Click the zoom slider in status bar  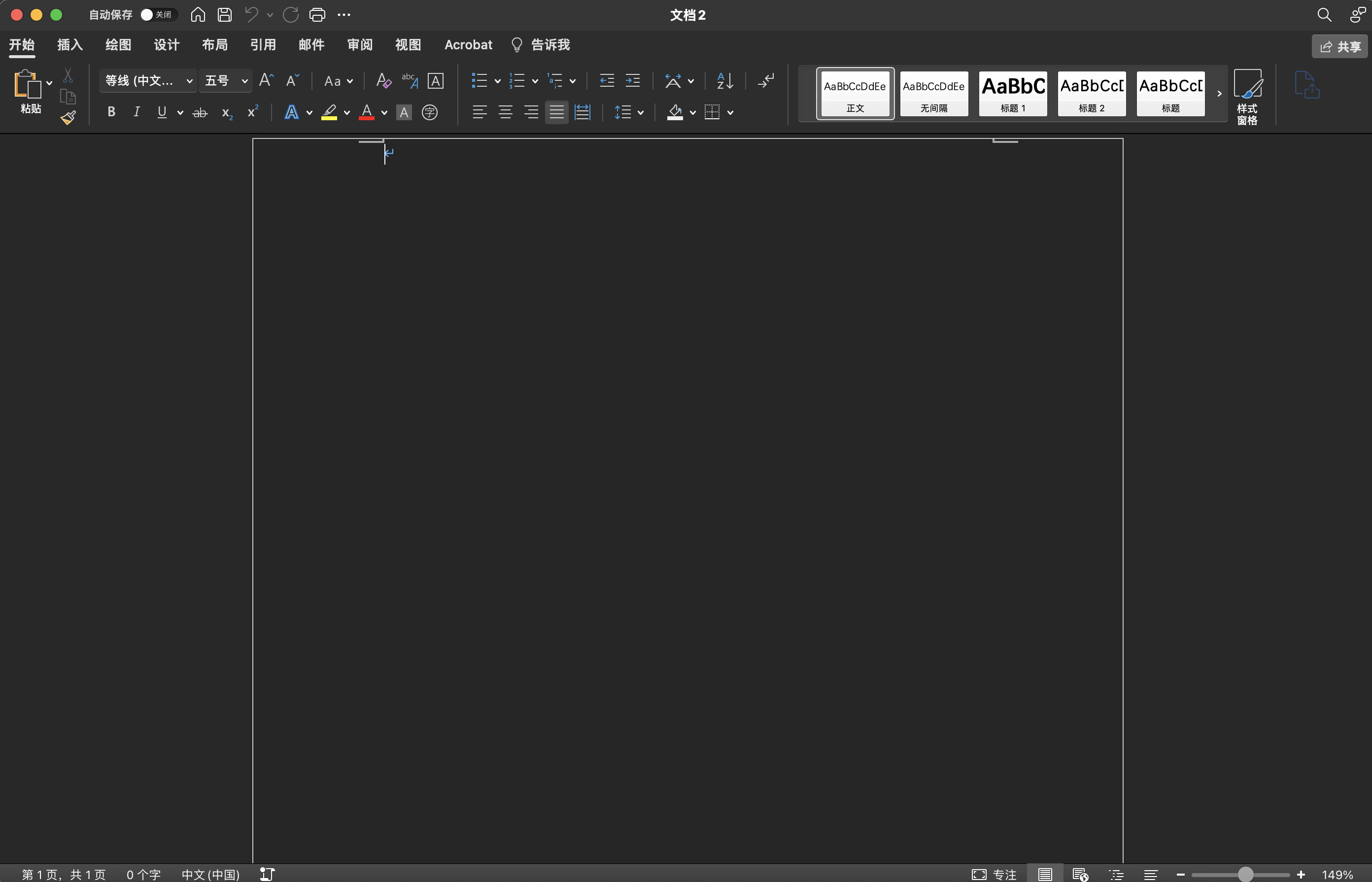pyautogui.click(x=1245, y=874)
